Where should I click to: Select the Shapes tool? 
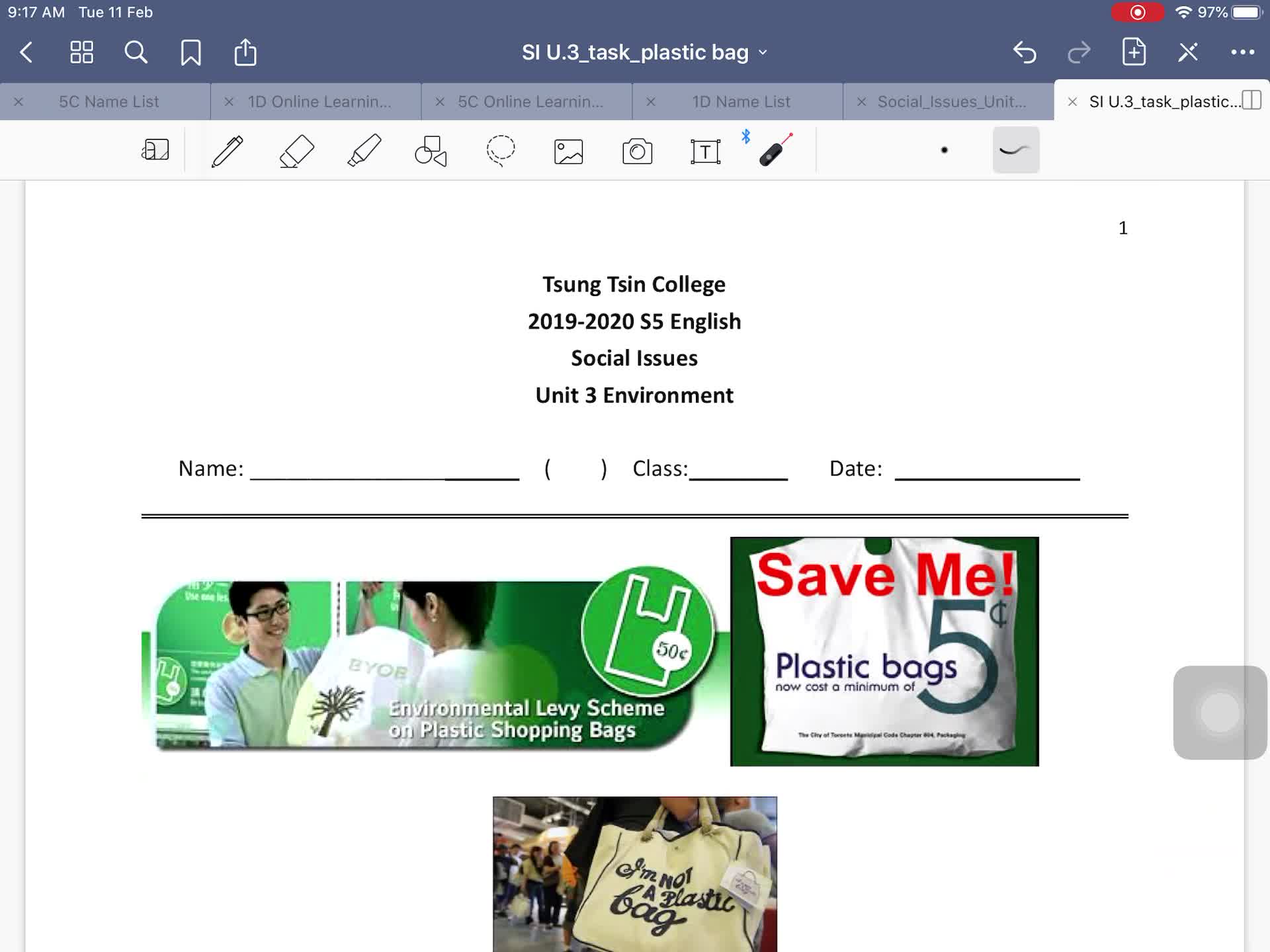(x=431, y=151)
